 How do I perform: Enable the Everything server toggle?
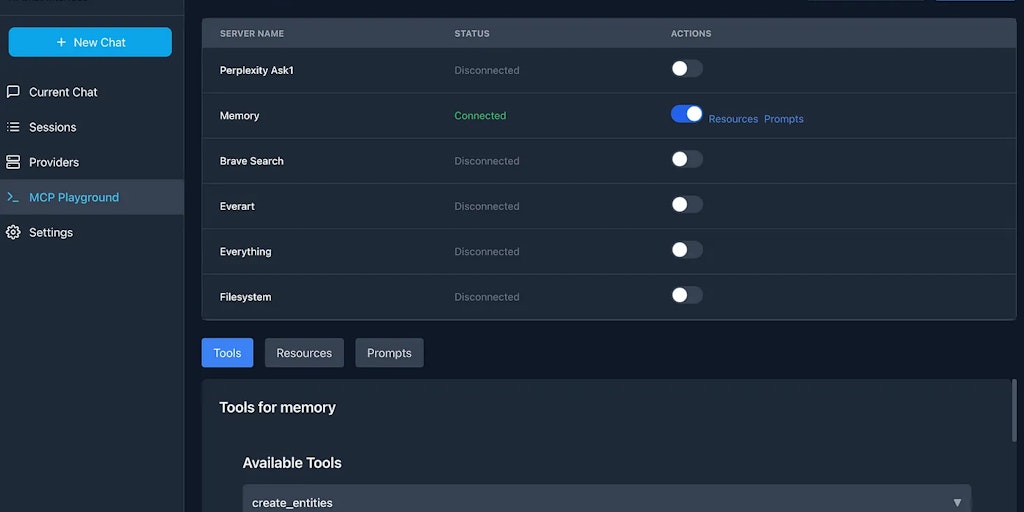[686, 250]
